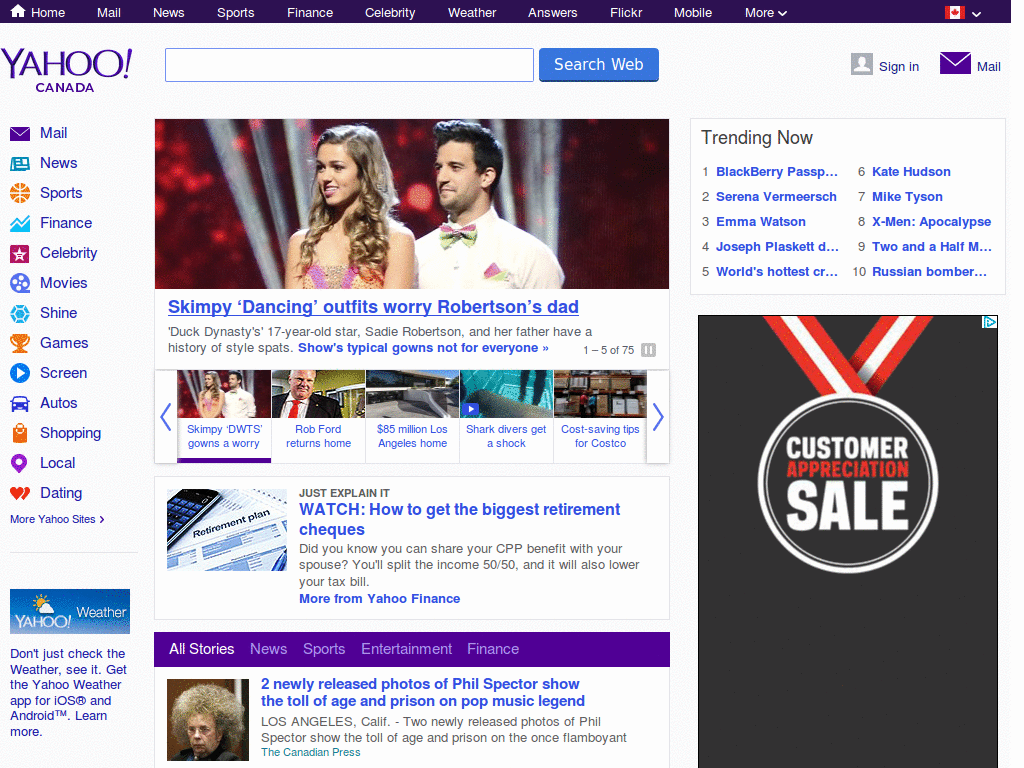This screenshot has height=768, width=1024.
Task: Select the $85 million Los Angeles home thumbnail
Action: pyautogui.click(x=412, y=417)
